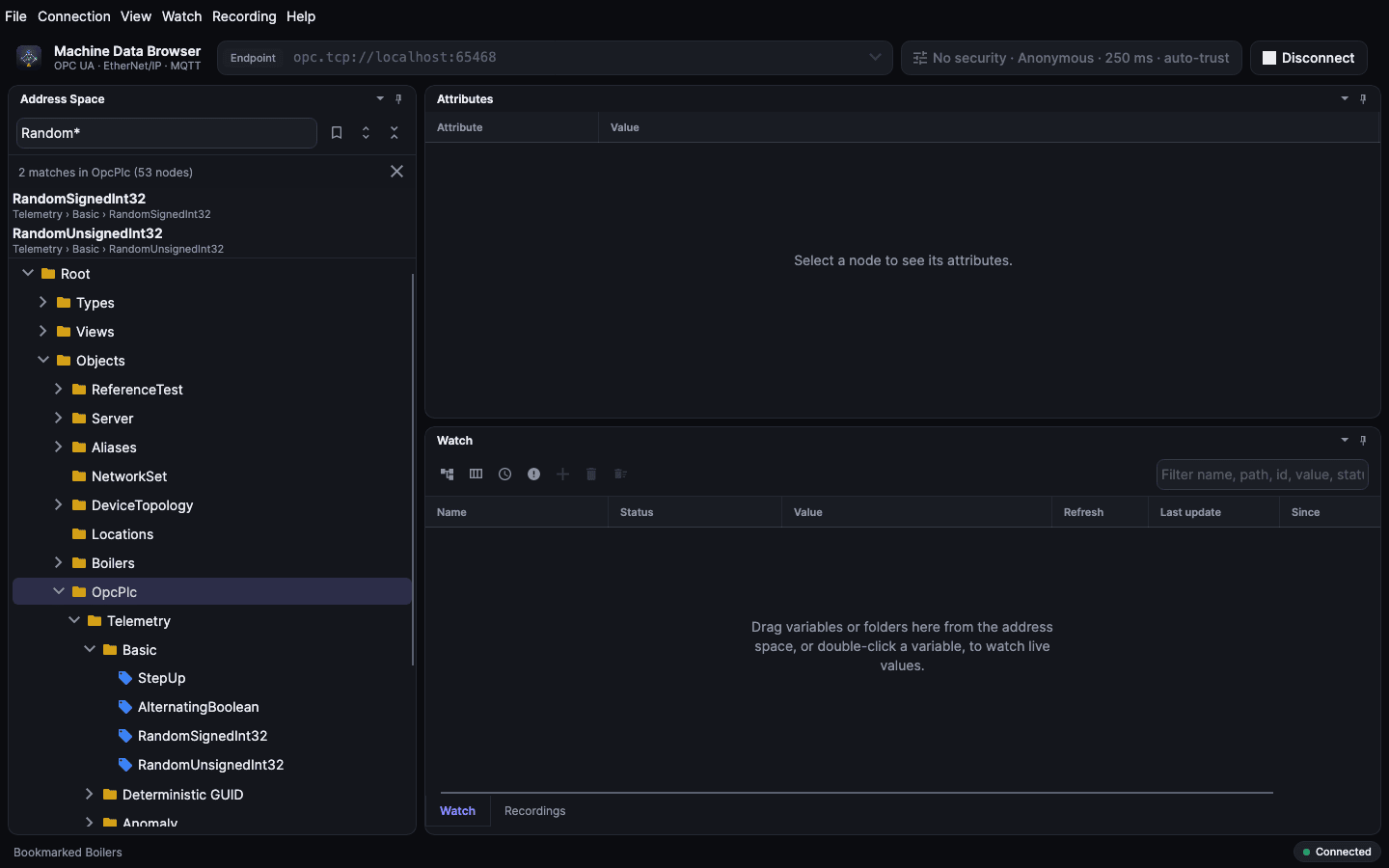Image resolution: width=1389 pixels, height=868 pixels.
Task: Select RandomUnsignedInt32 in the tree
Action: pos(212,765)
